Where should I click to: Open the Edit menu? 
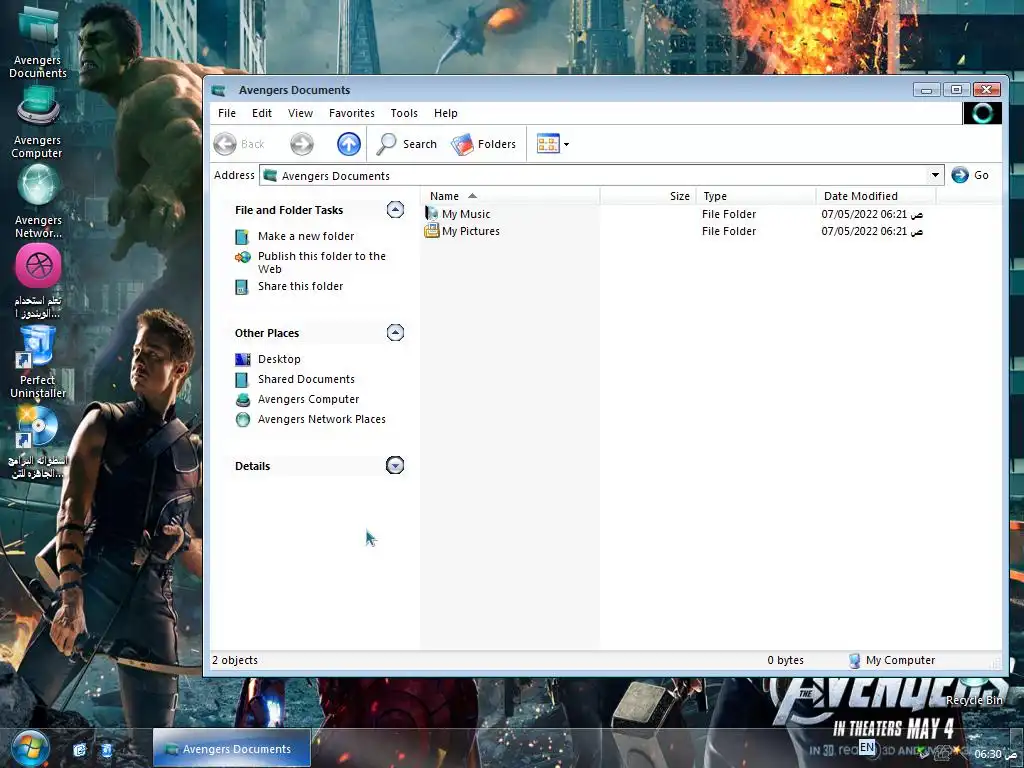[x=262, y=113]
